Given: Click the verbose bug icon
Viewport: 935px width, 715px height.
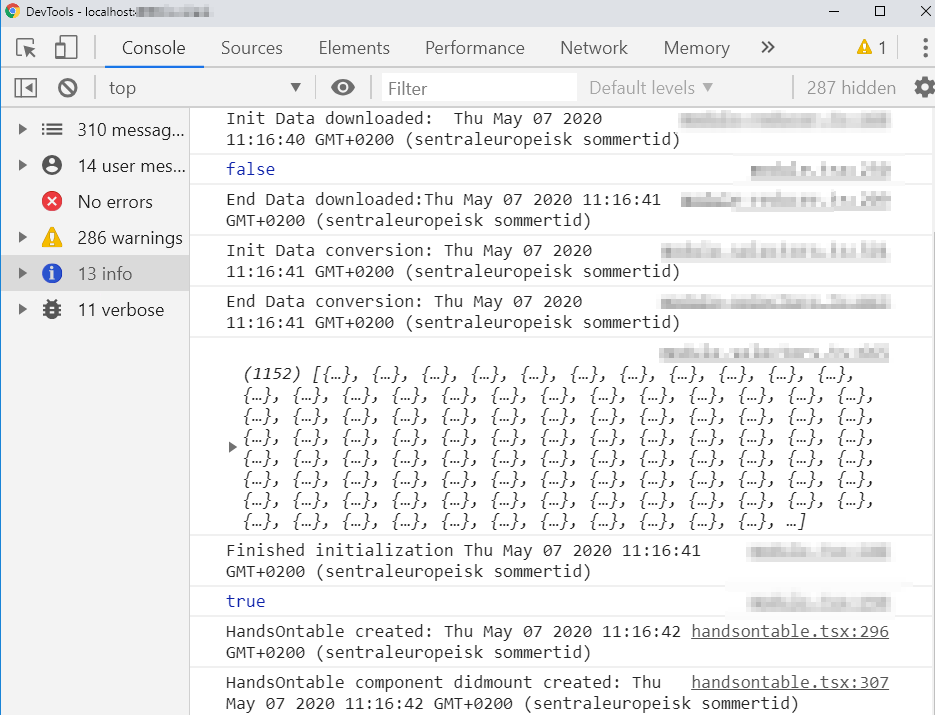Looking at the screenshot, I should point(52,309).
